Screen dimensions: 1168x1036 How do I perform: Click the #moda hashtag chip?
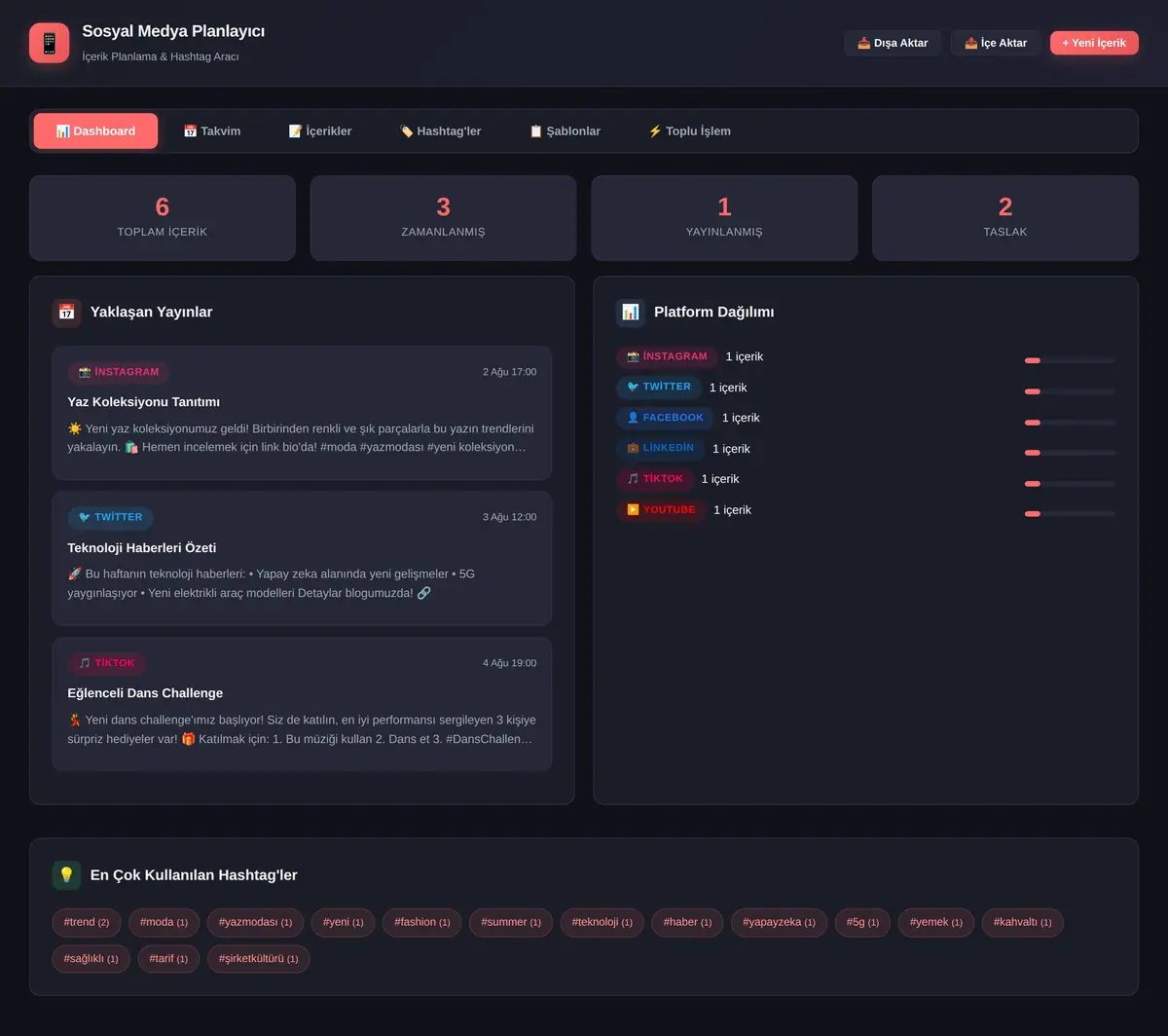point(164,922)
